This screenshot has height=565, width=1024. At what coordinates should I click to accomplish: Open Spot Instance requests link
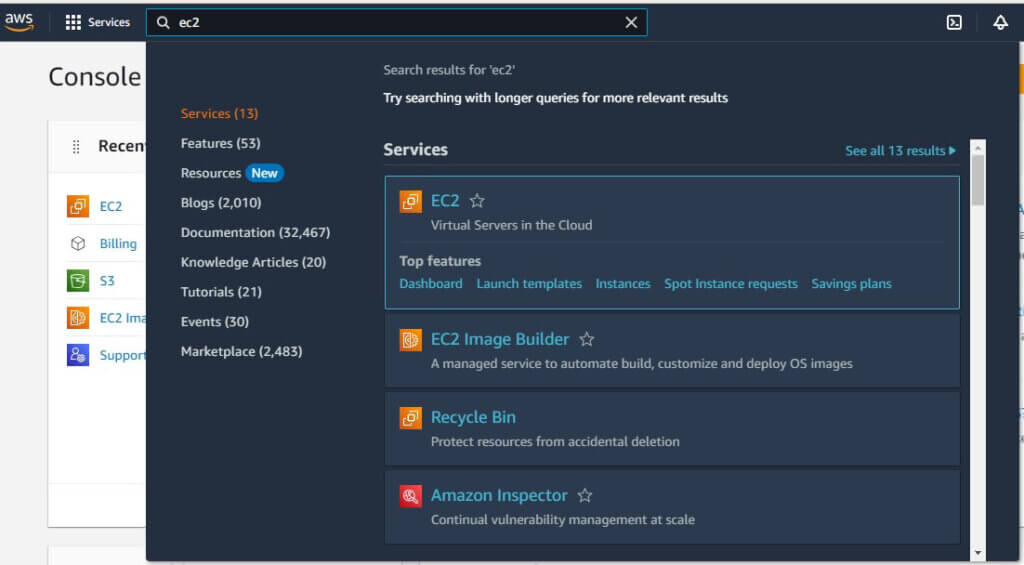point(731,283)
